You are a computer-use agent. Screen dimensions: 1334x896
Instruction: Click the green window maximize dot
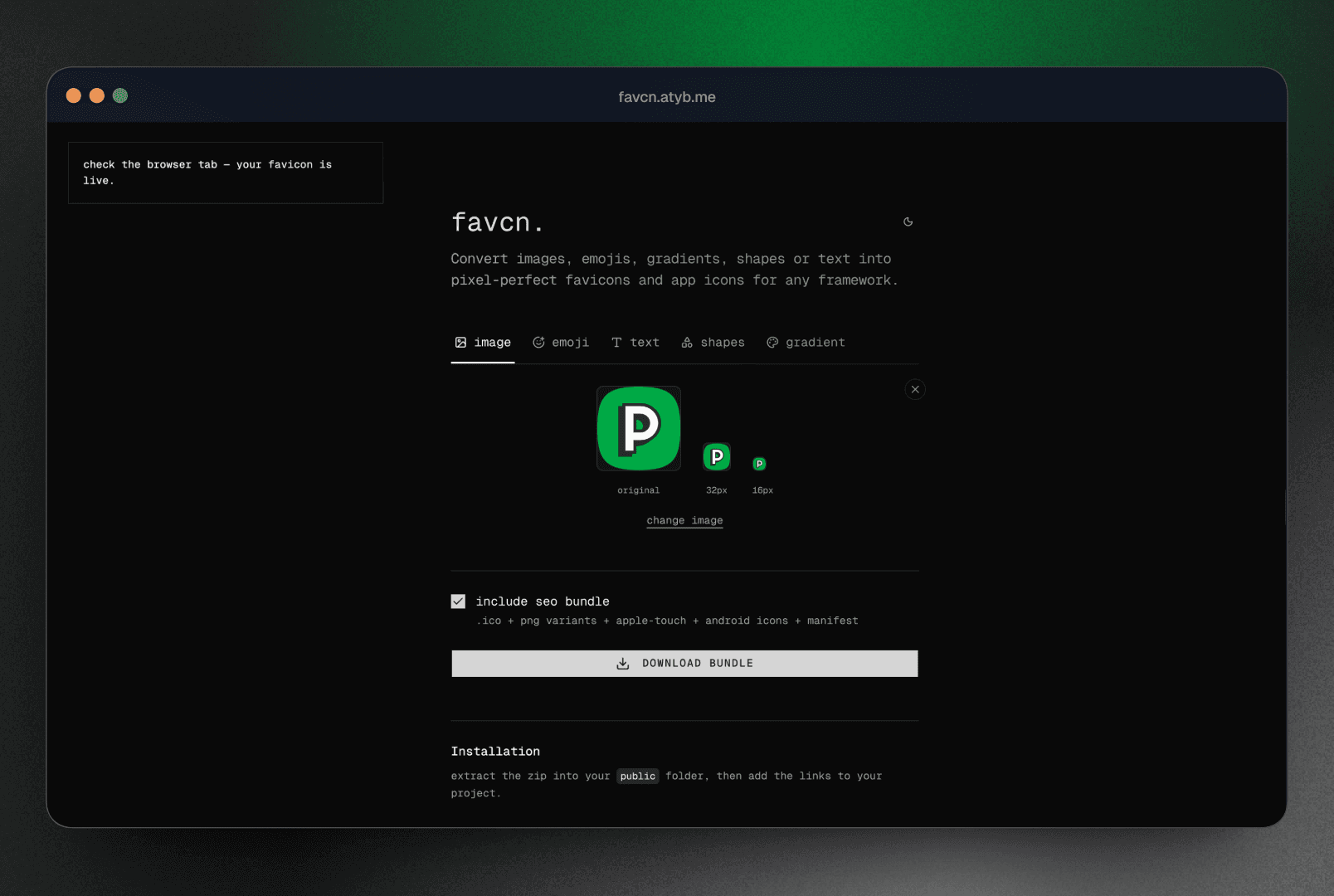[x=120, y=95]
